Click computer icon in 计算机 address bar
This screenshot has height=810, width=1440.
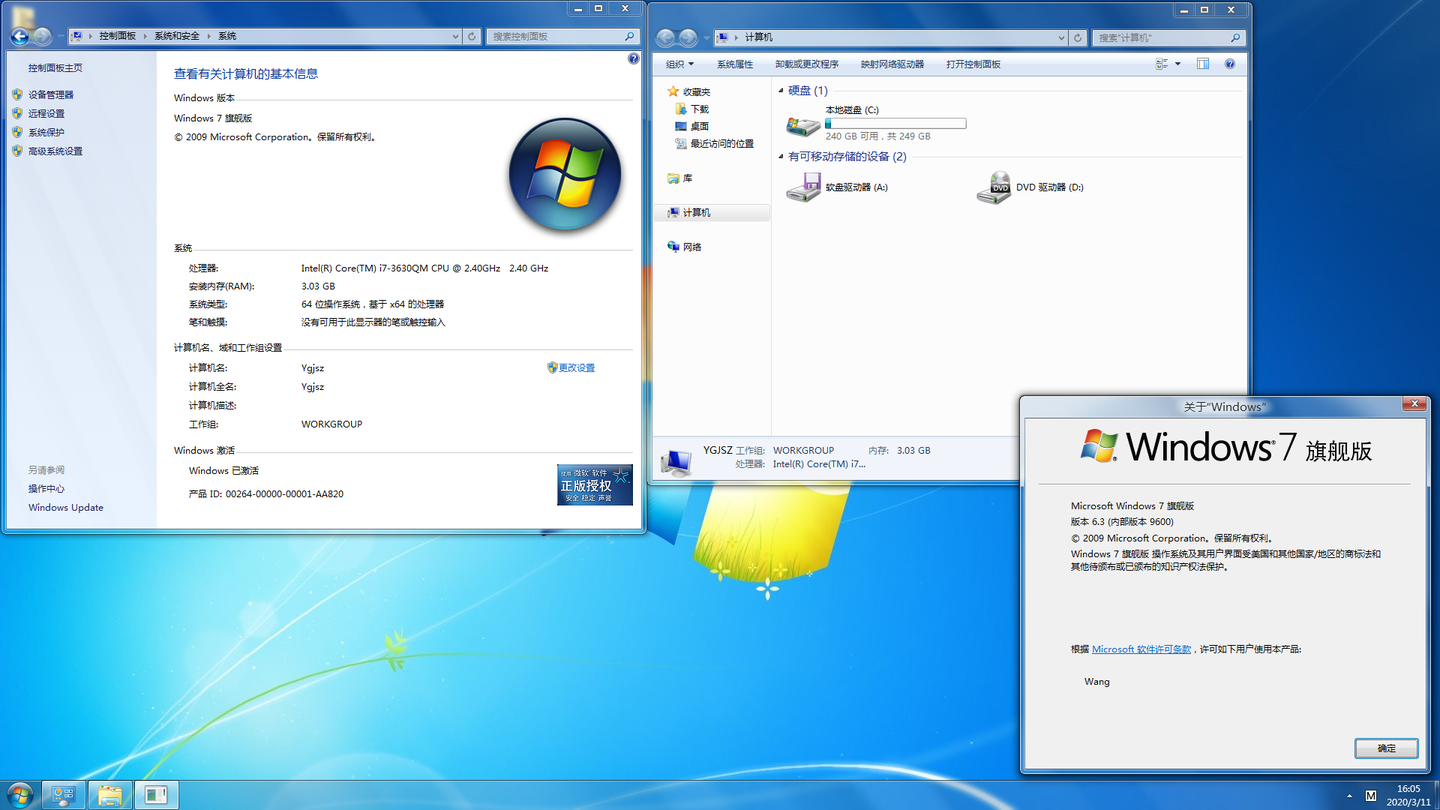click(x=723, y=38)
